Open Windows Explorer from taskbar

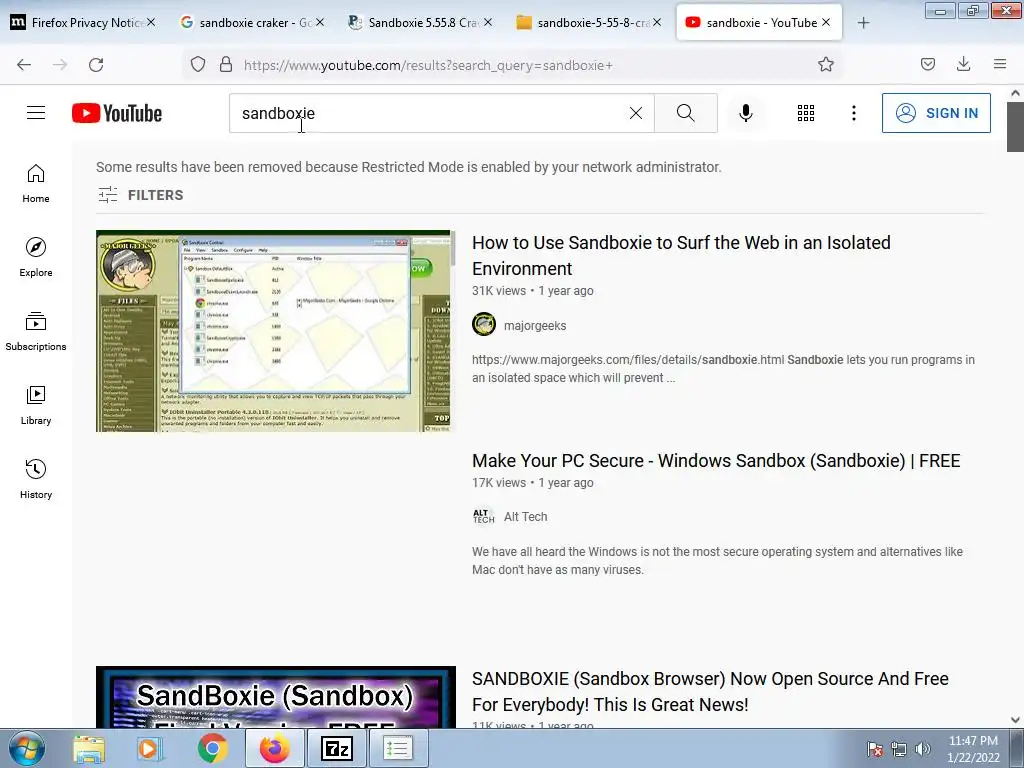[89, 748]
